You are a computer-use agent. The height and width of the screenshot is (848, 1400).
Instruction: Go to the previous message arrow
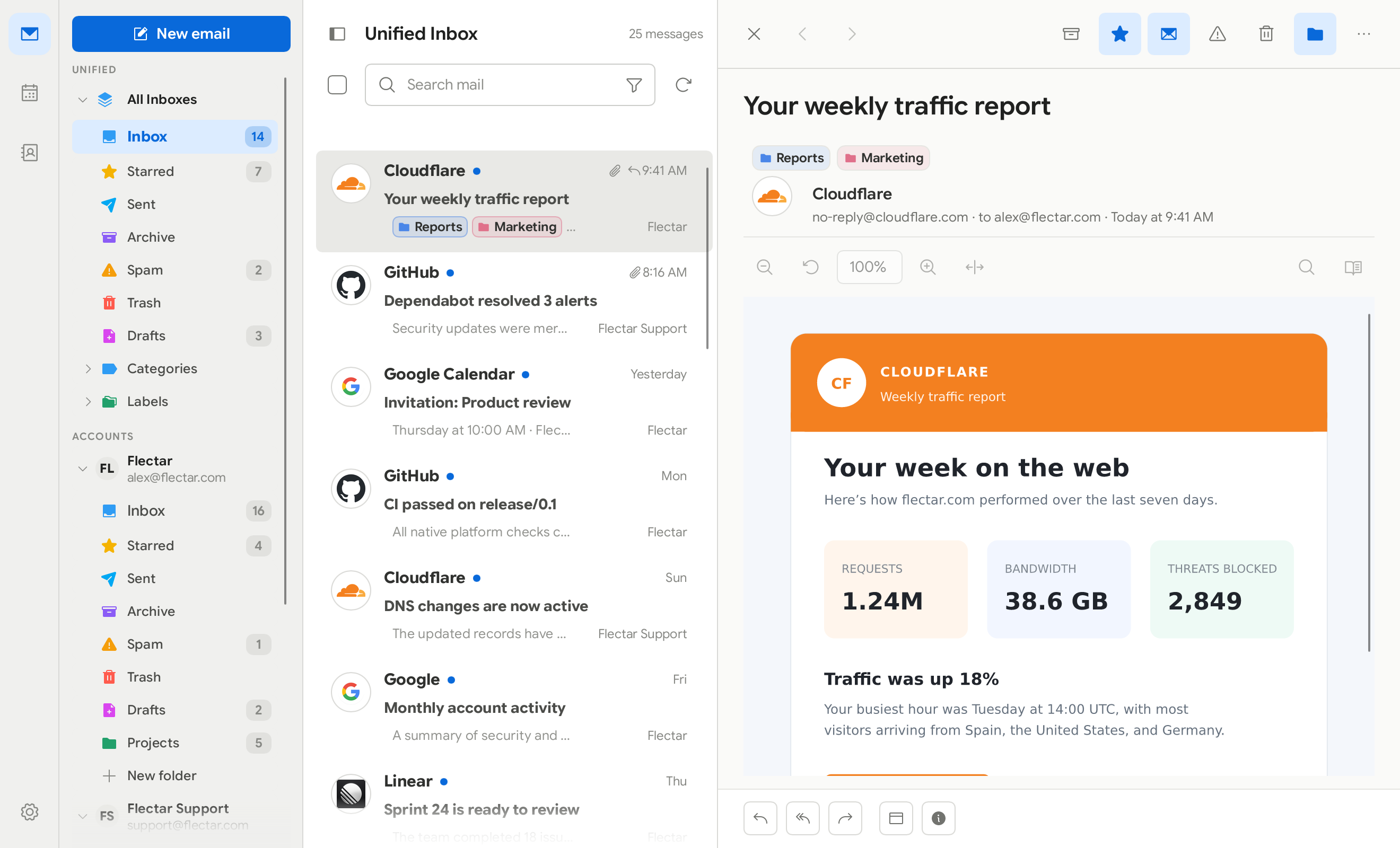point(803,34)
